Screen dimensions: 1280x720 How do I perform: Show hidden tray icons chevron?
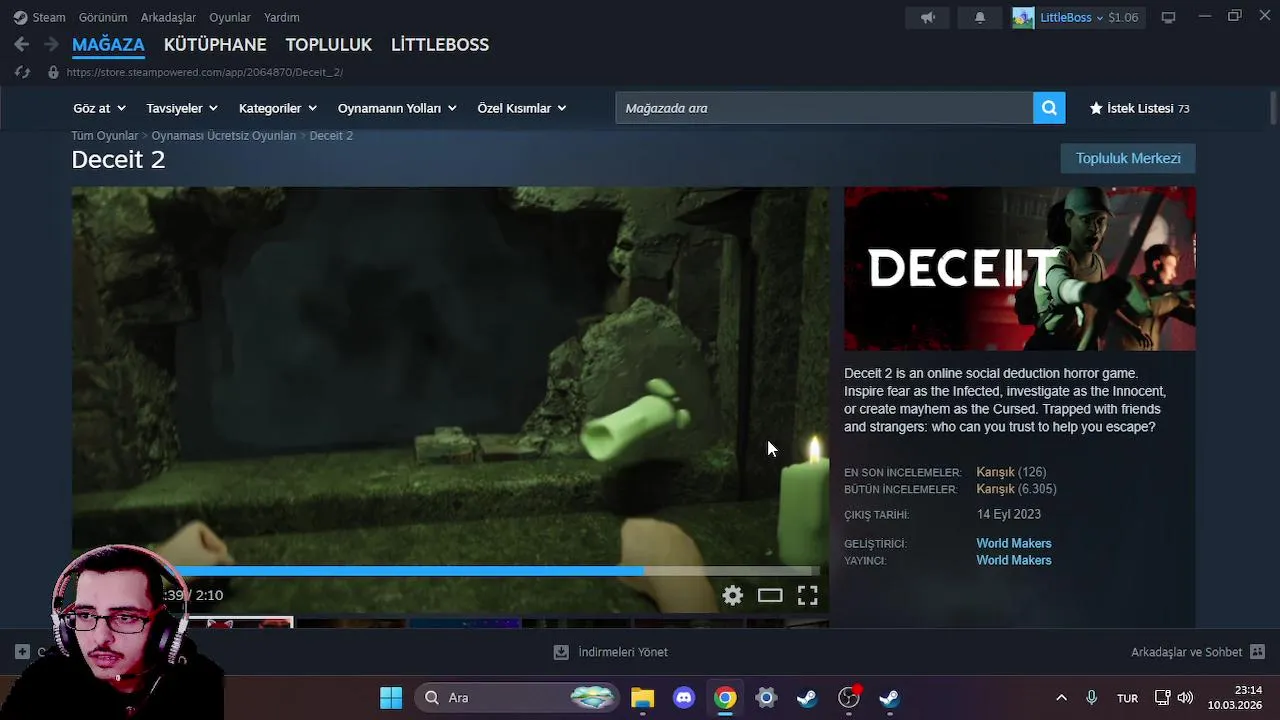(x=1061, y=697)
